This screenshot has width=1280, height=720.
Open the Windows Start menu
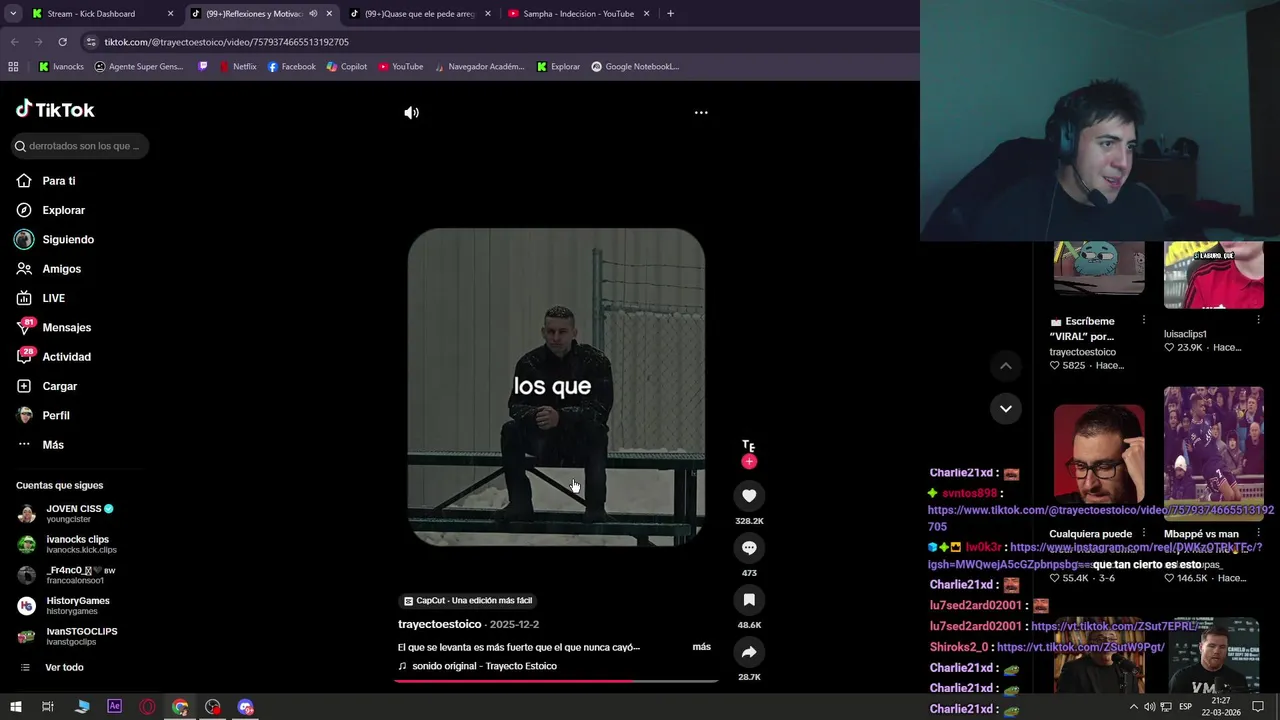click(x=16, y=707)
